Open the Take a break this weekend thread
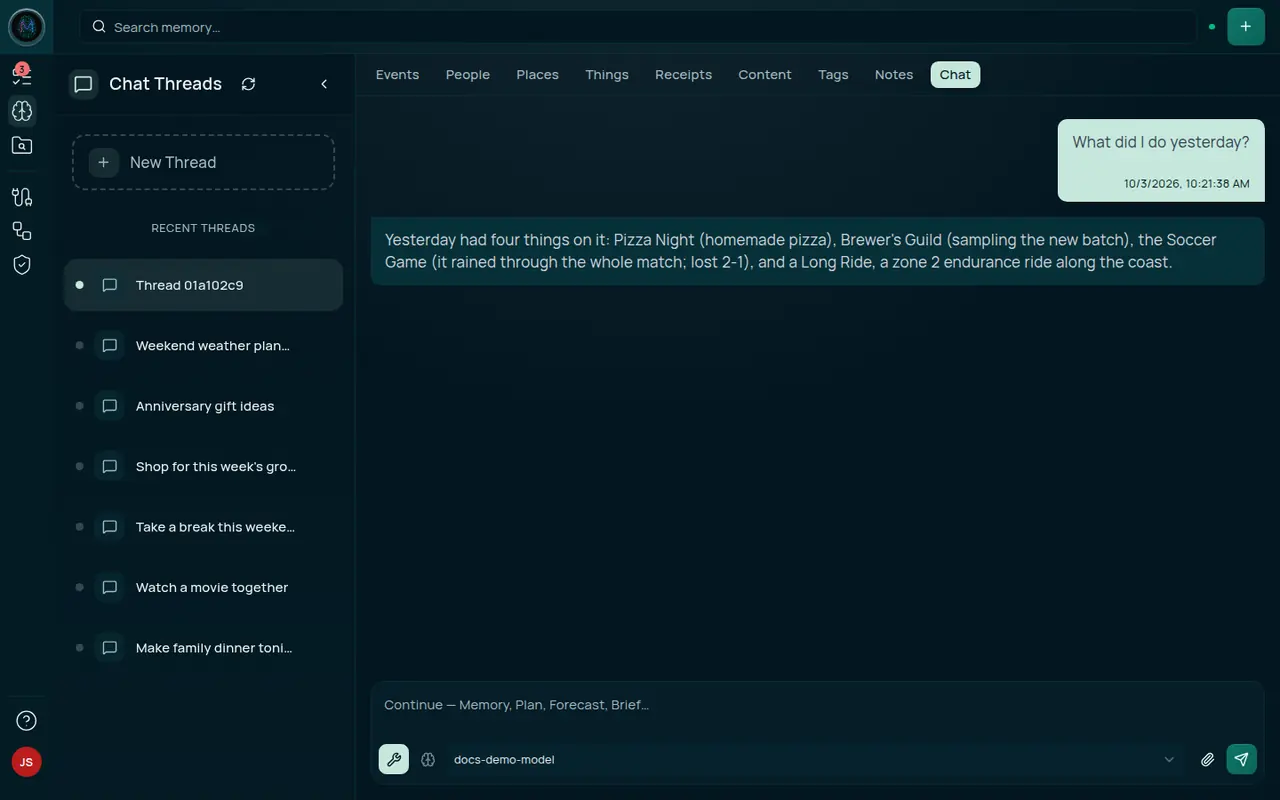Screen dimensions: 1280x800 pos(203,527)
